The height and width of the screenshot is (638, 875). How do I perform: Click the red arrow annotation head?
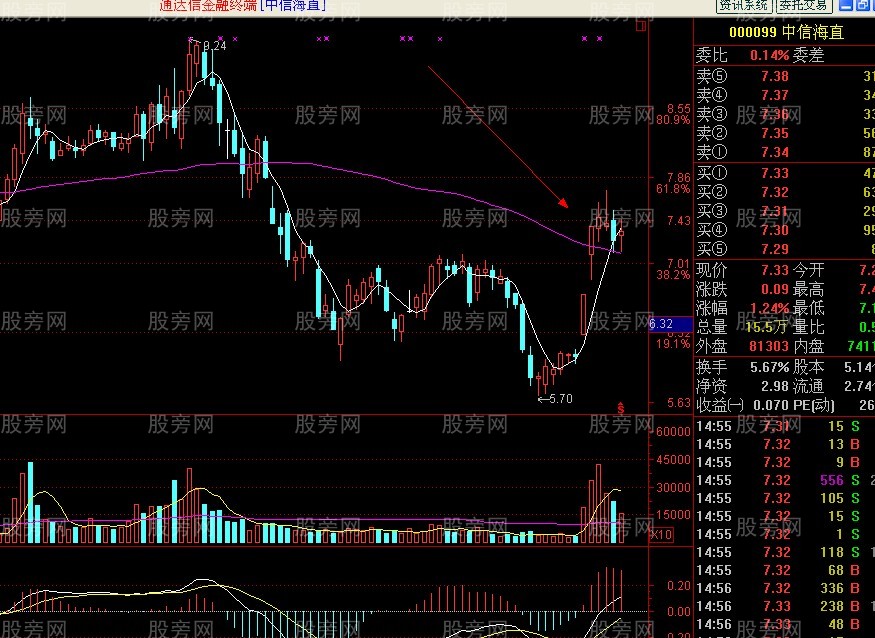click(x=562, y=203)
